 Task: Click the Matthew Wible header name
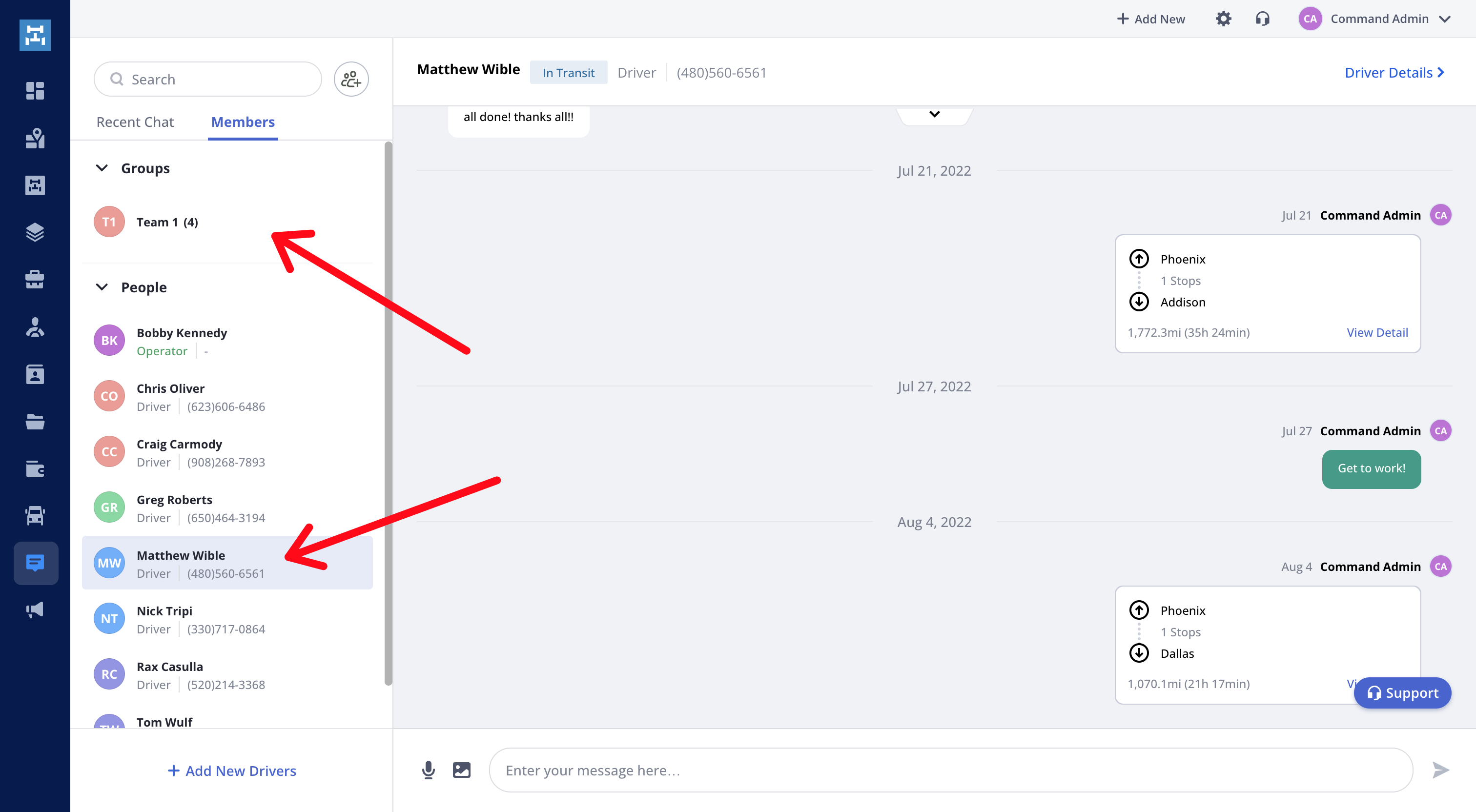[468, 69]
